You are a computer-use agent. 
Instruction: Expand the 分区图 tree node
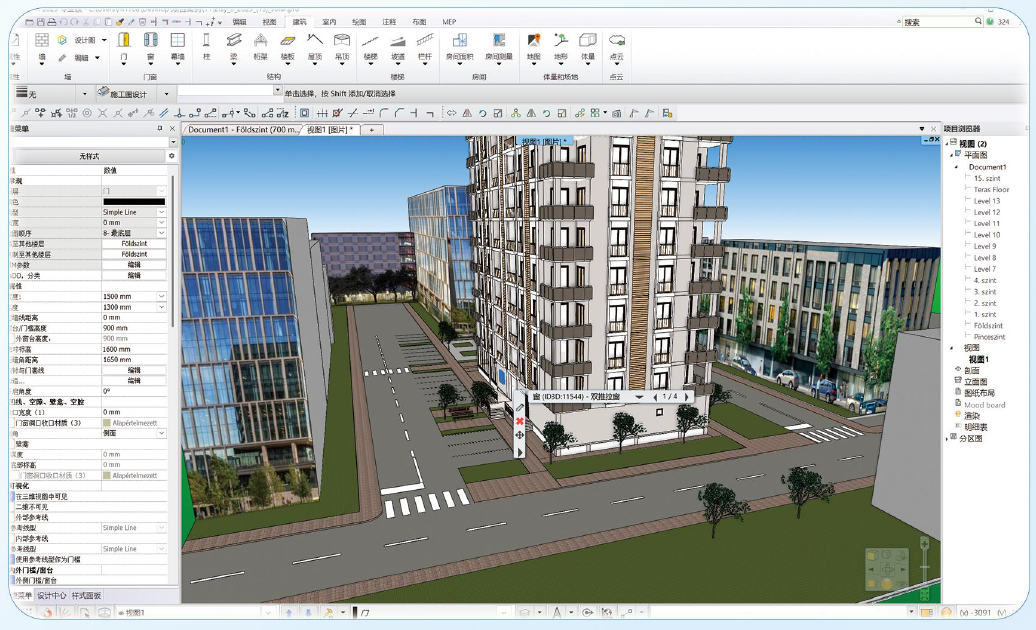click(x=949, y=438)
